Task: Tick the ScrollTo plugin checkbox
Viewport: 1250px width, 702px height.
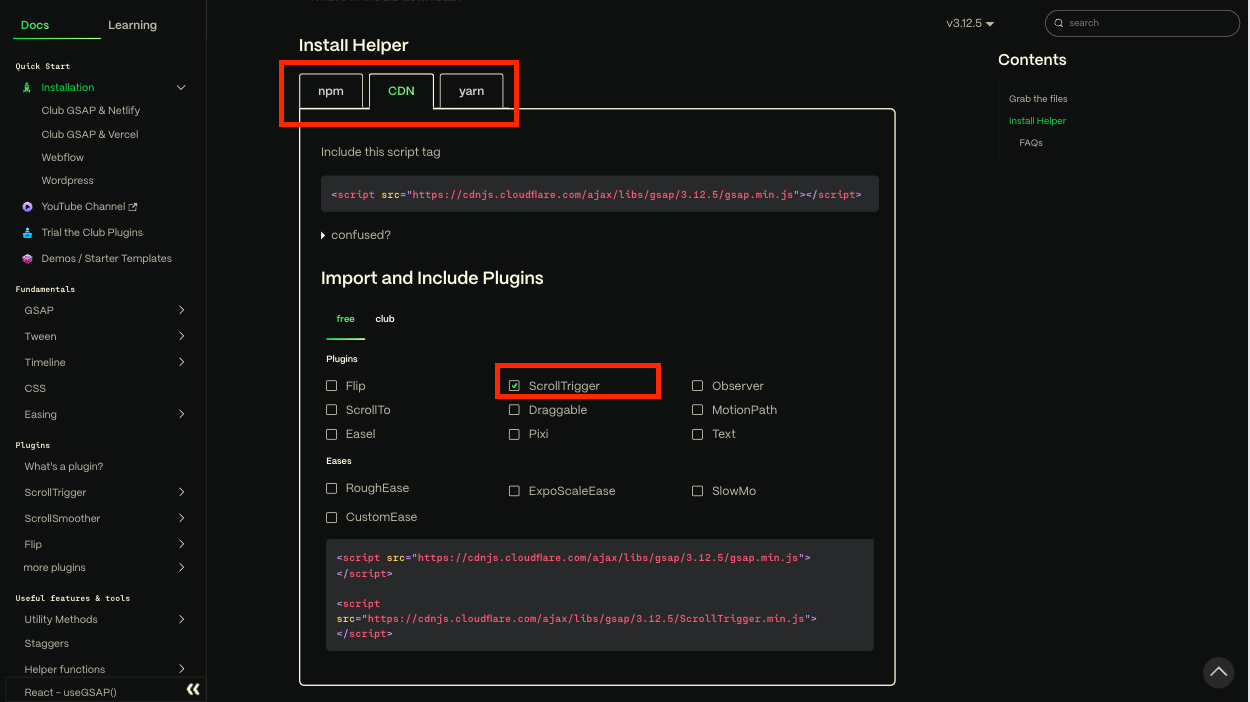Action: (332, 410)
